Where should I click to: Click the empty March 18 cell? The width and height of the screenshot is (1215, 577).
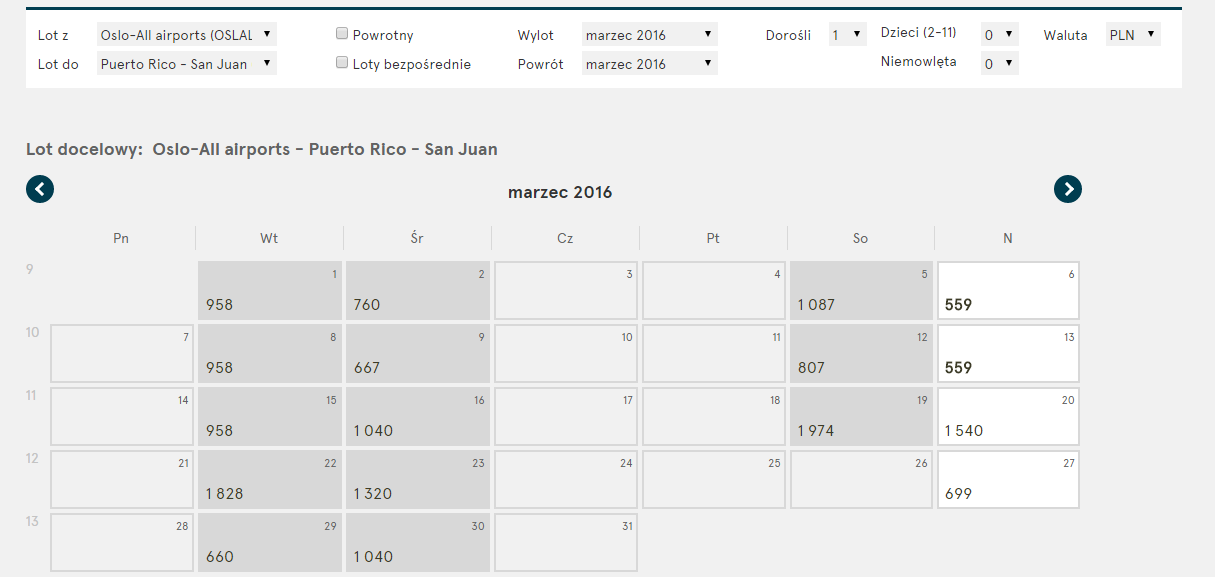(x=714, y=417)
